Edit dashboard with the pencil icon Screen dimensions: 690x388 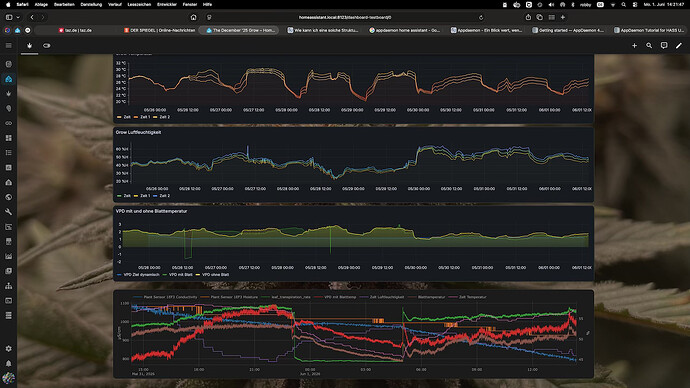click(679, 45)
